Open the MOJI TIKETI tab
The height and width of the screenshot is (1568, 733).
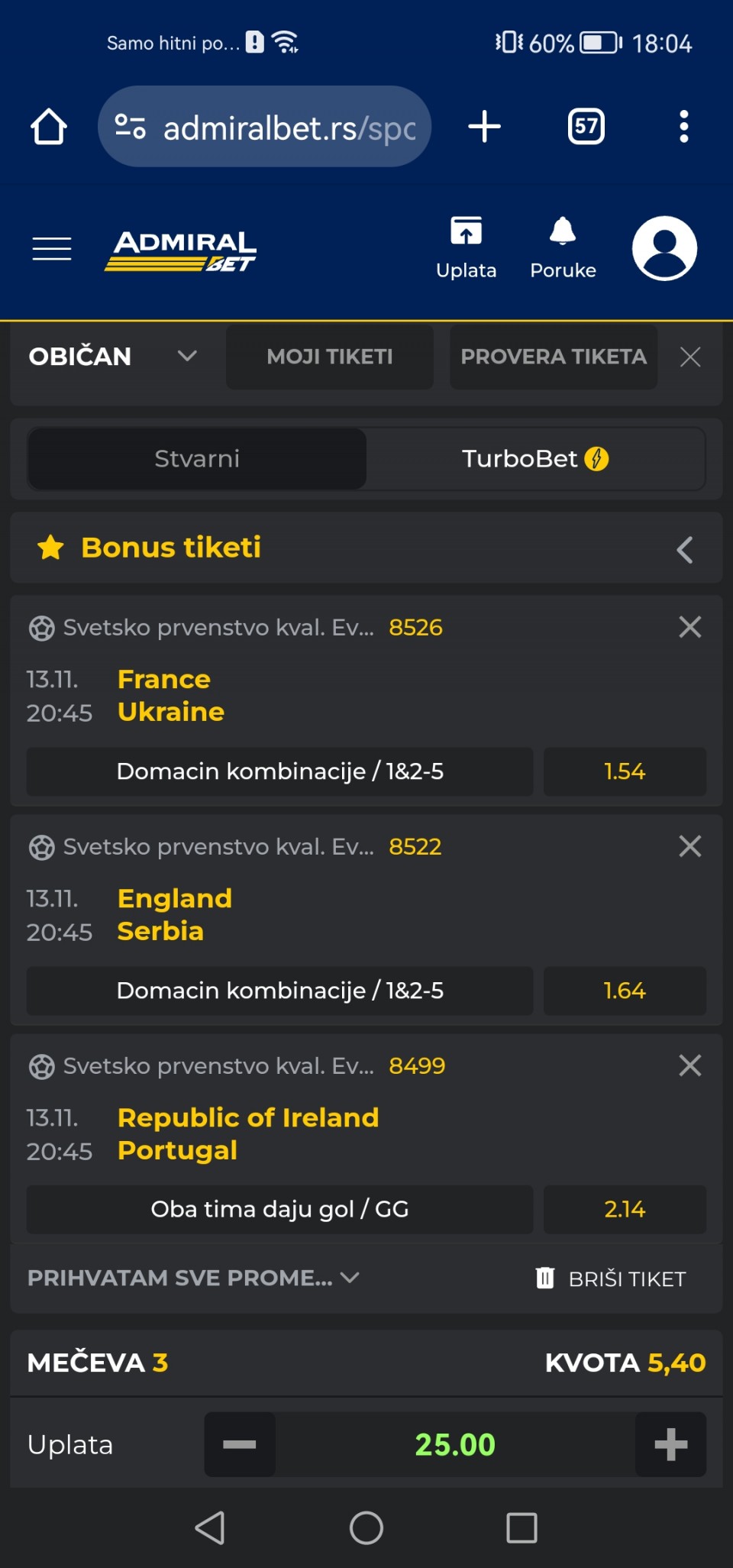(329, 357)
